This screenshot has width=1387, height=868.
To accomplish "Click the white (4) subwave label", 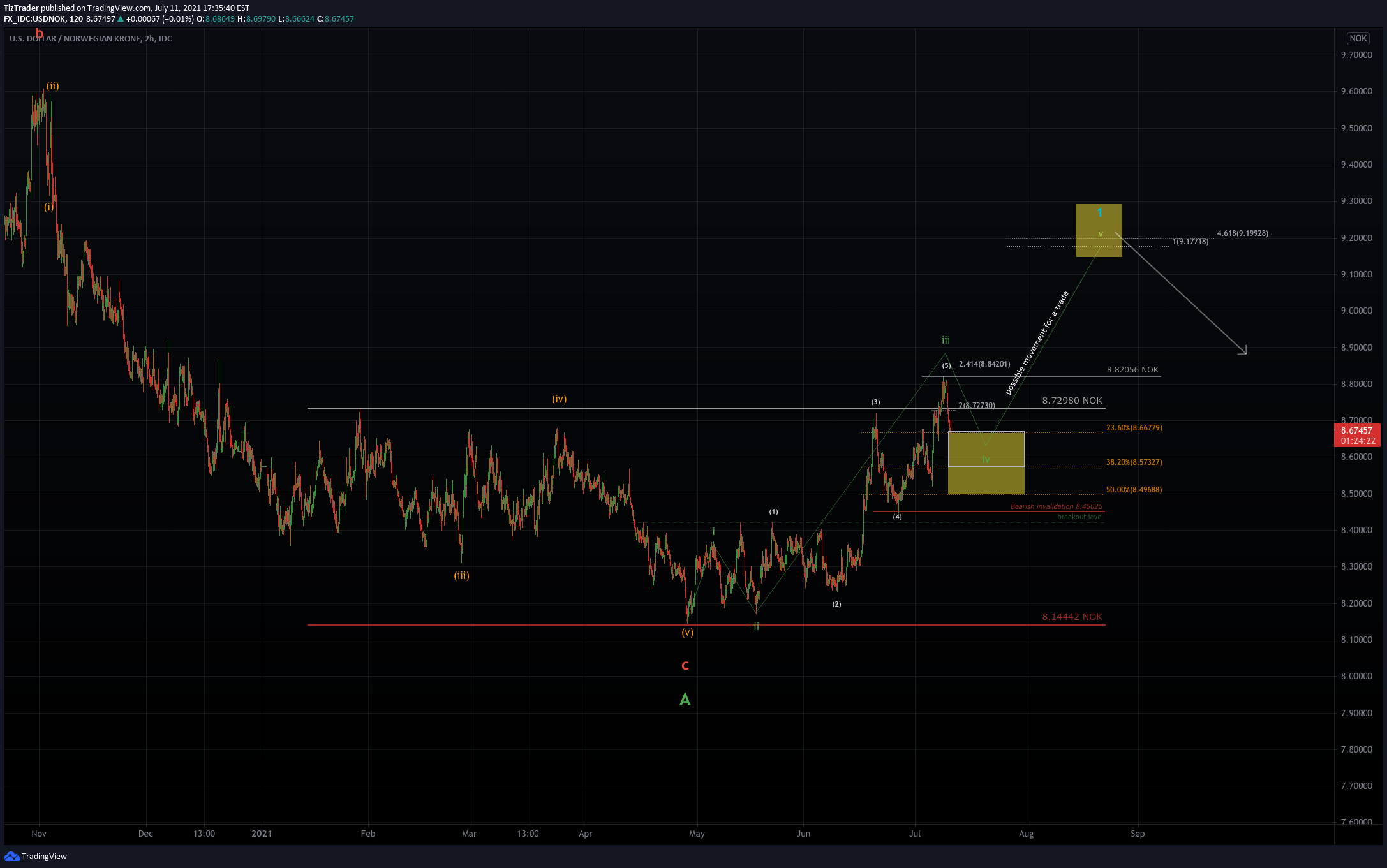I will 897,517.
